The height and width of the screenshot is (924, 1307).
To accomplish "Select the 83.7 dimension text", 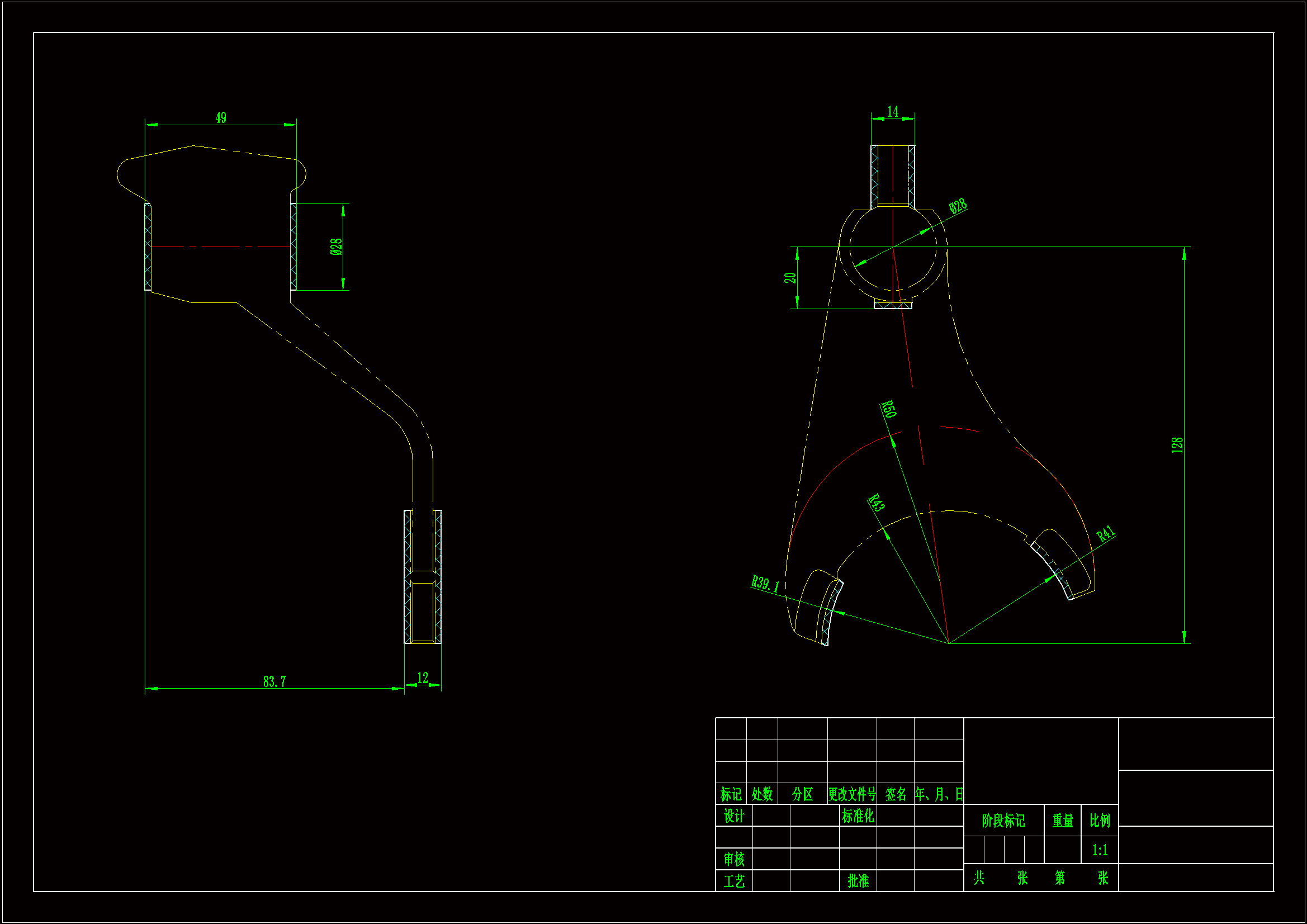I will click(x=274, y=681).
